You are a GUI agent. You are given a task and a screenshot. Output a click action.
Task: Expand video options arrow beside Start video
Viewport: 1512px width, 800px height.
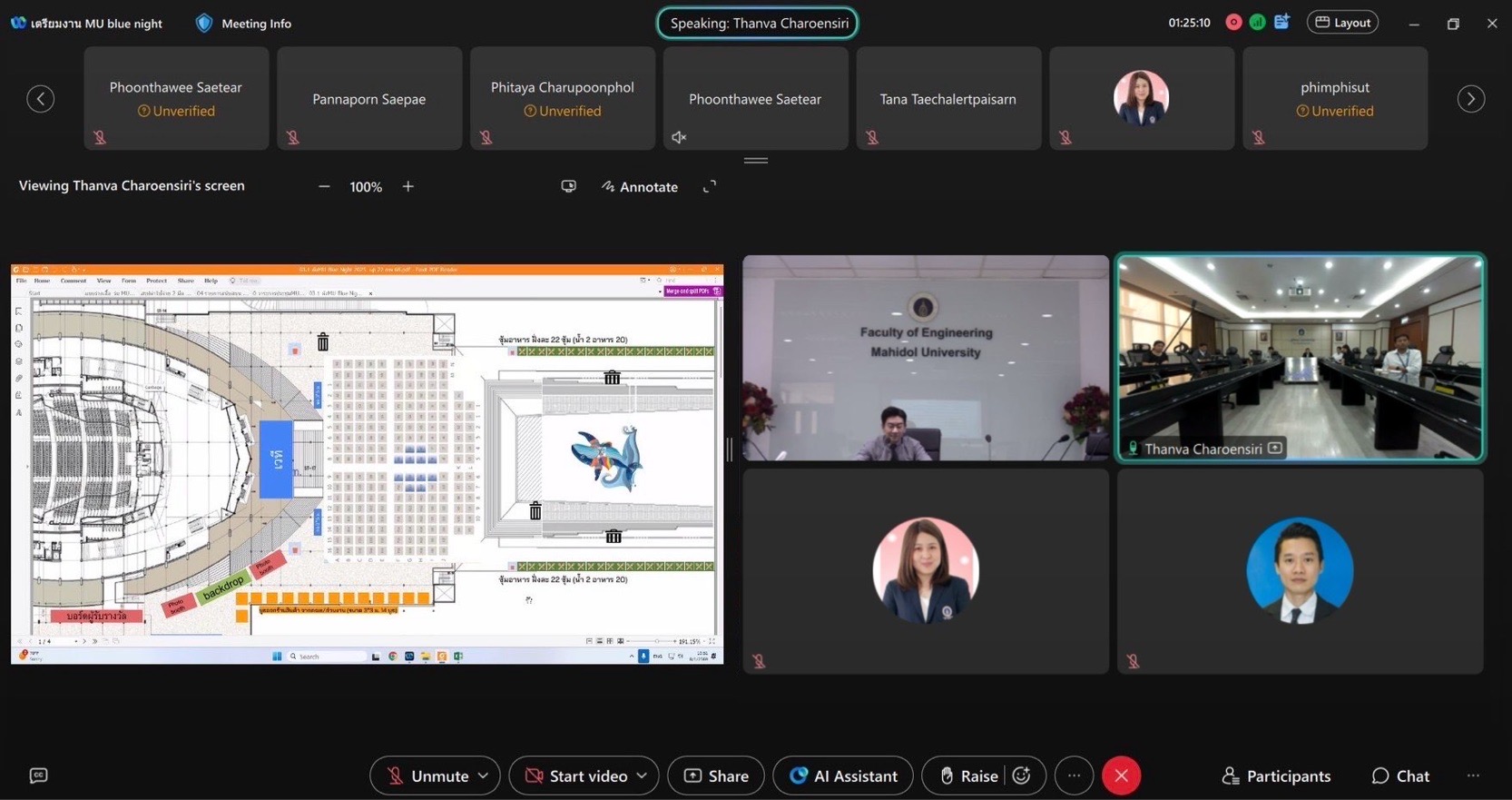pyautogui.click(x=643, y=775)
